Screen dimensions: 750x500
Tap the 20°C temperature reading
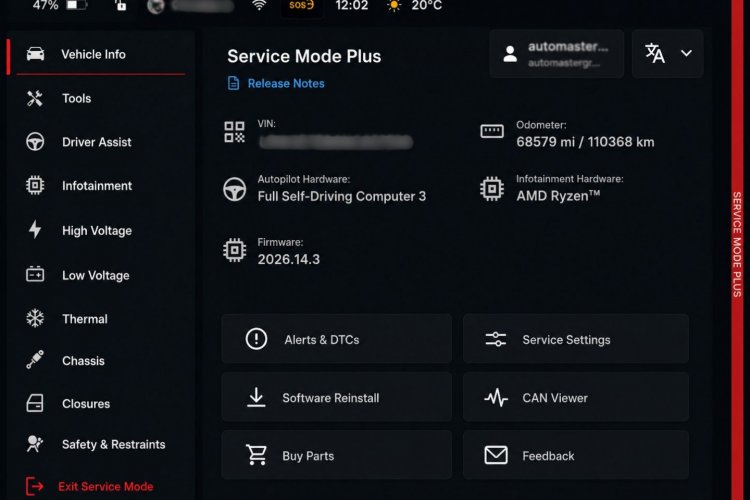pyautogui.click(x=427, y=5)
